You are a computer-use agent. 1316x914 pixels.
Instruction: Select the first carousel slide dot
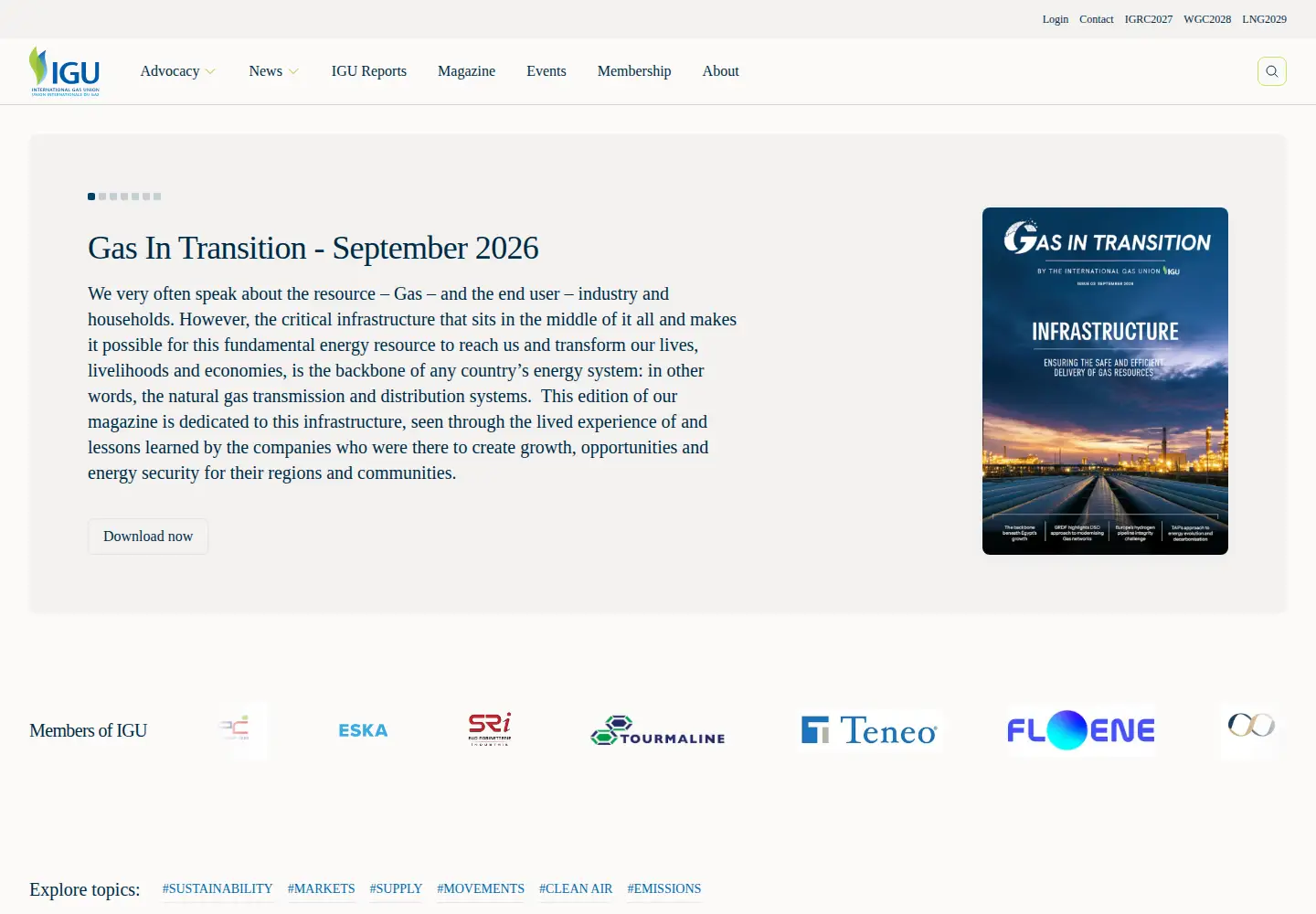(91, 197)
